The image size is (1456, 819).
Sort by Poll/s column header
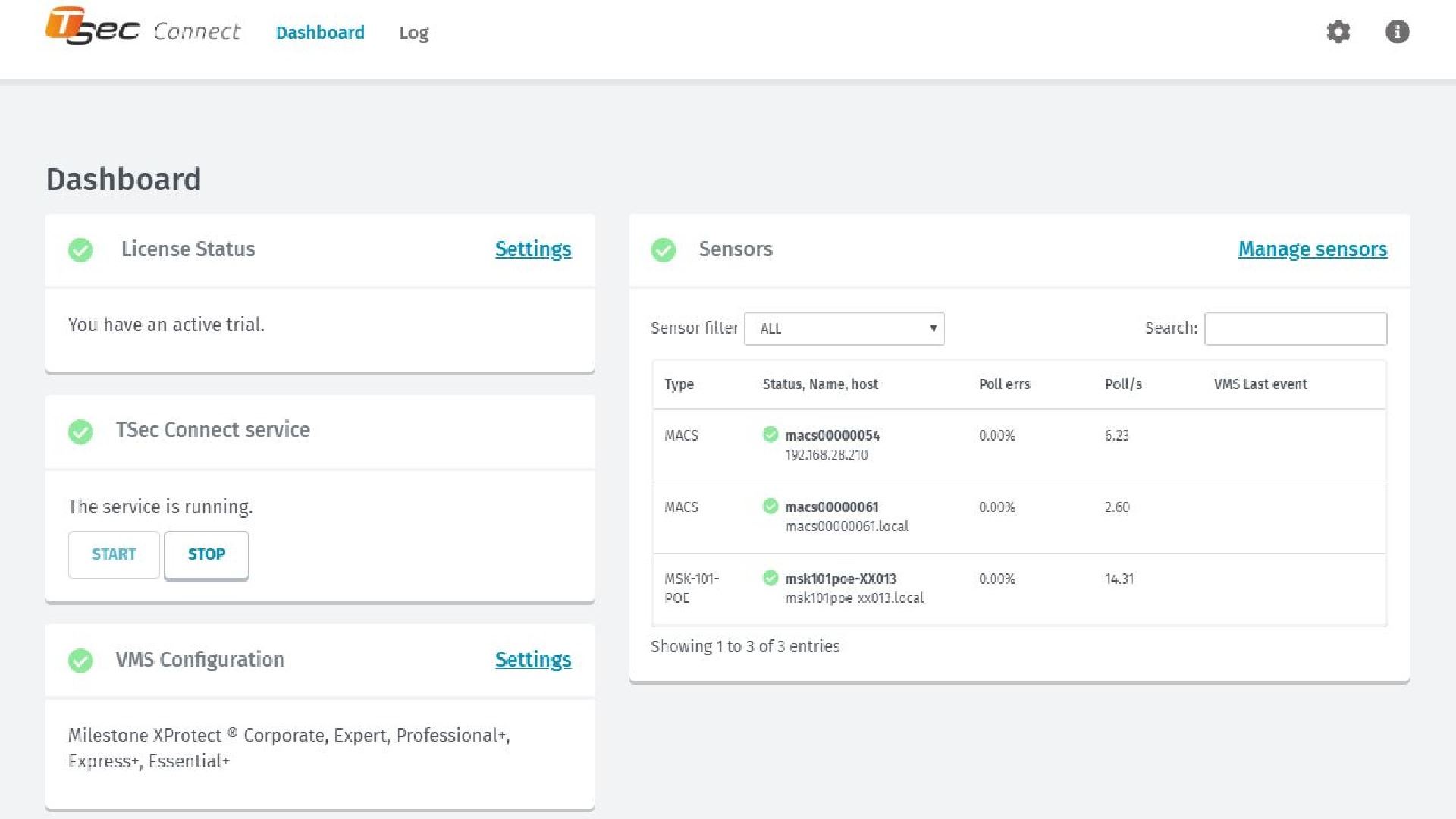coord(1123,384)
